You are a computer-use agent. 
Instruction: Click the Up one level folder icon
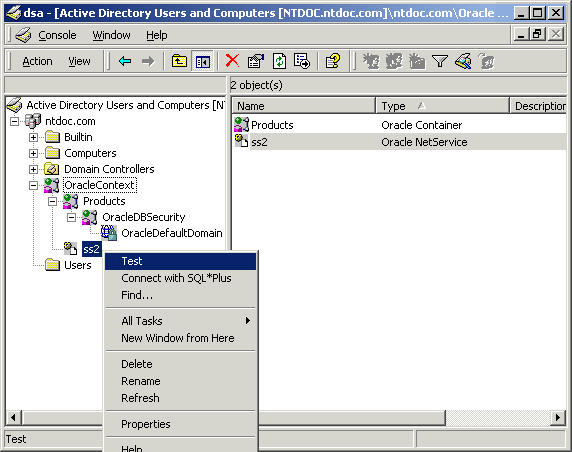click(179, 61)
